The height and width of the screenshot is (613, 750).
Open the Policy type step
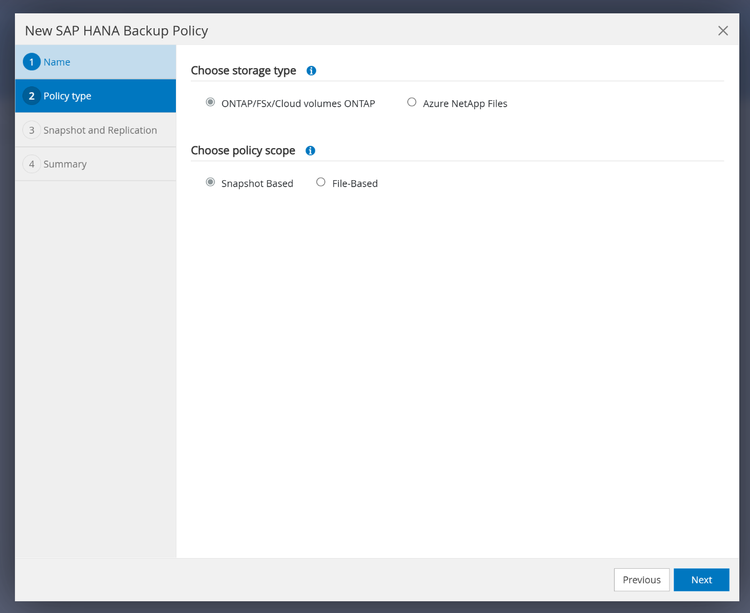(96, 96)
